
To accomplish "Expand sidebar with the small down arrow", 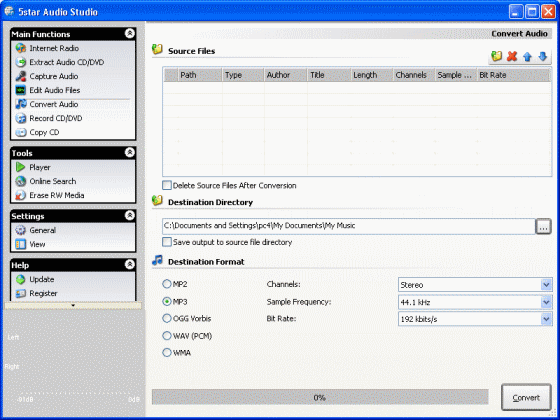I will 73,305.
